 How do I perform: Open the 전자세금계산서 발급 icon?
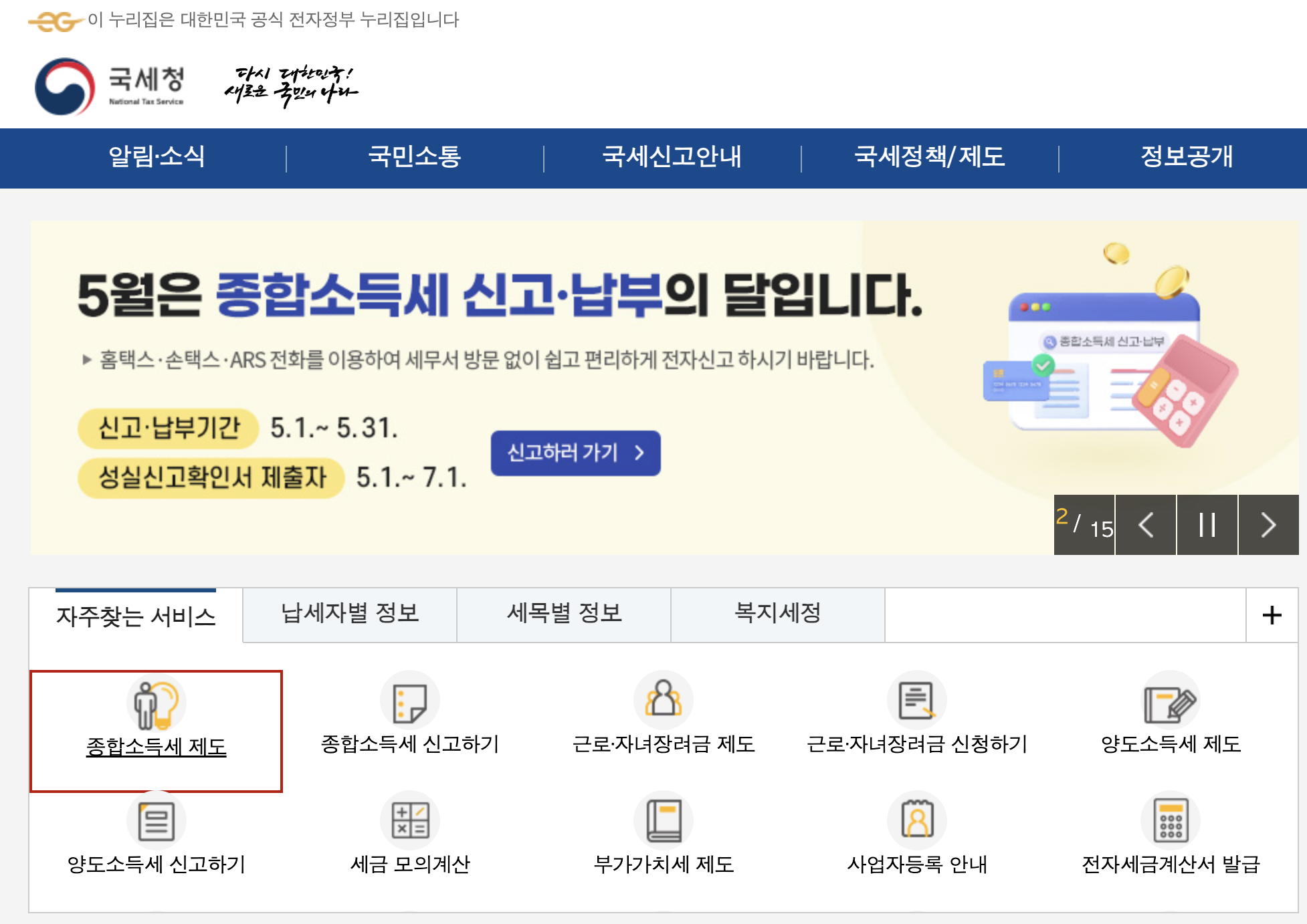tap(1170, 820)
